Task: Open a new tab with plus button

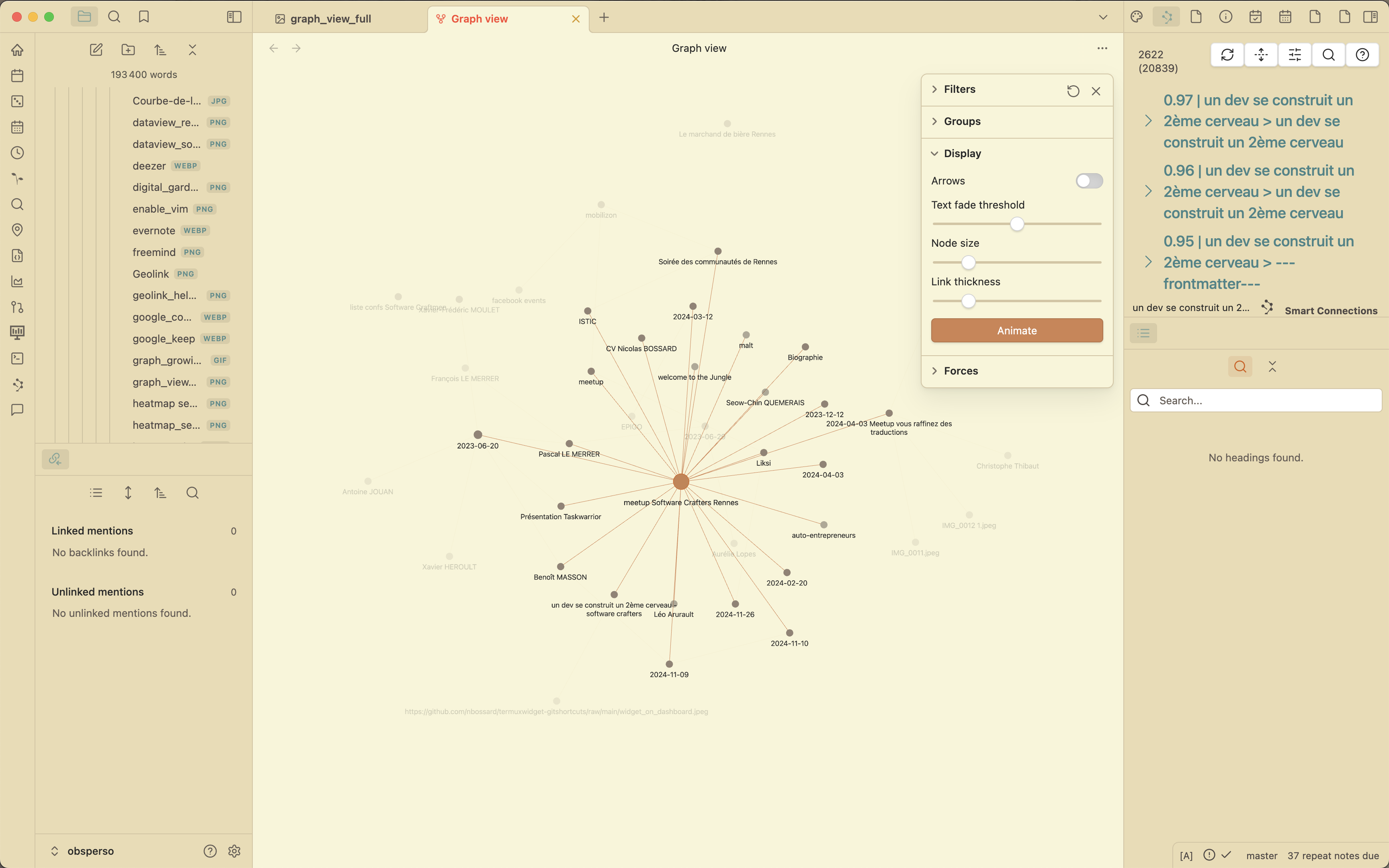Action: (x=604, y=18)
